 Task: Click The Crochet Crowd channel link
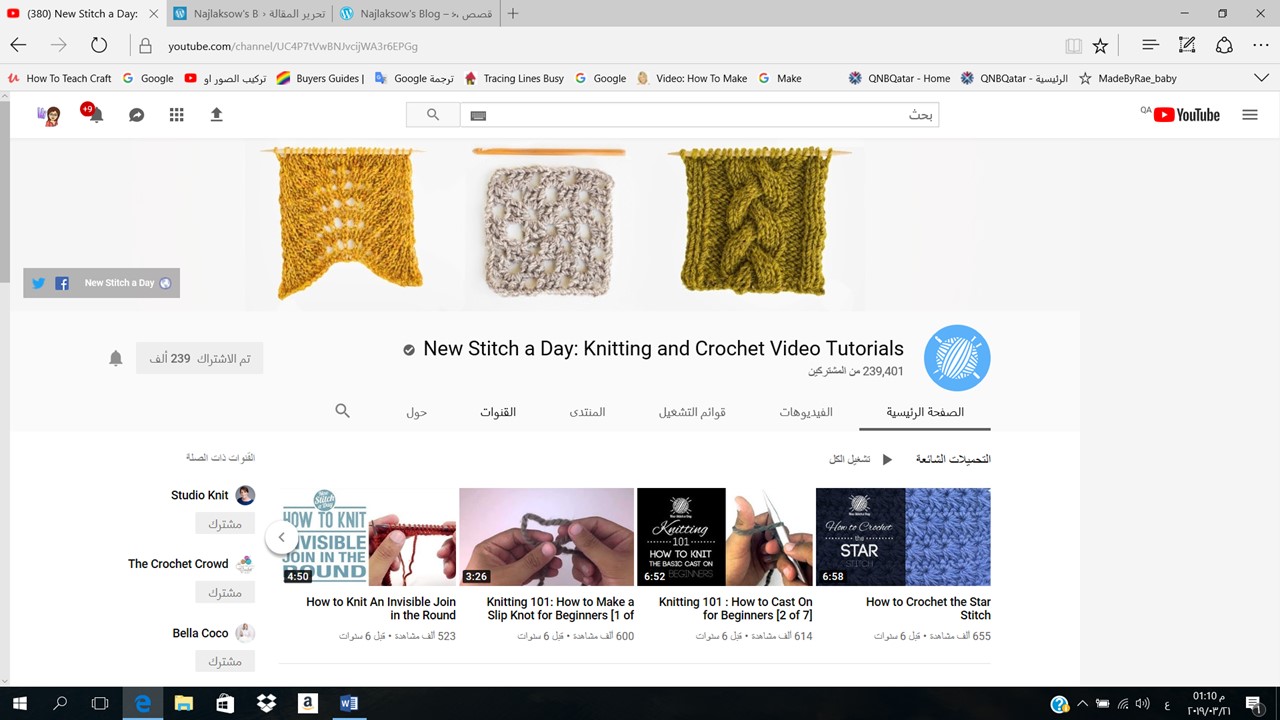(178, 564)
